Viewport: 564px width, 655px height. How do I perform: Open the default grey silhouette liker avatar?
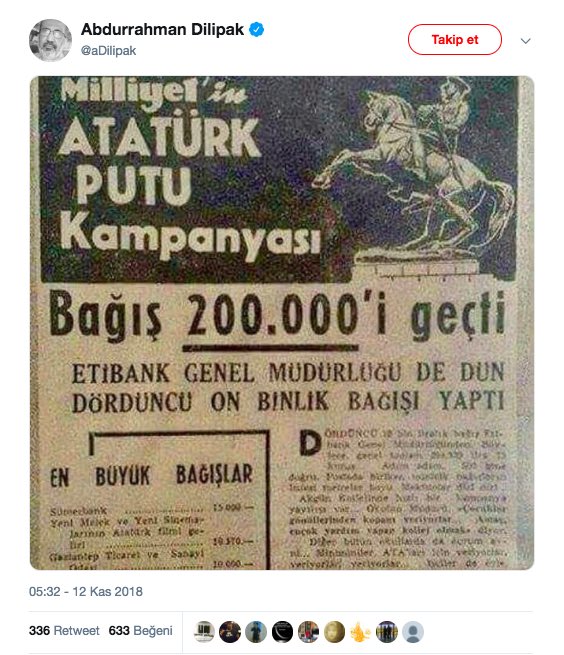[413, 631]
